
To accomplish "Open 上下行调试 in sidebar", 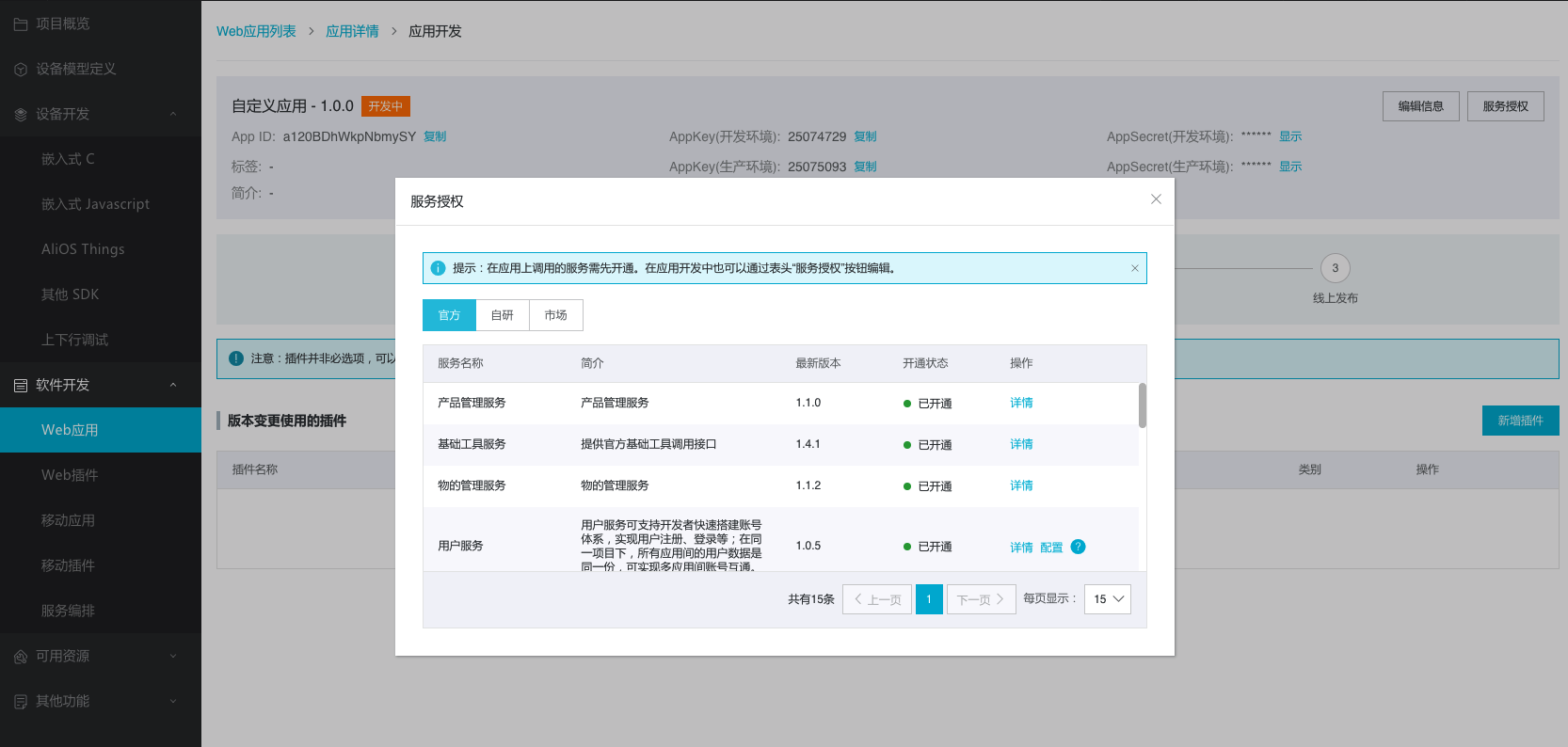I will coord(101,340).
